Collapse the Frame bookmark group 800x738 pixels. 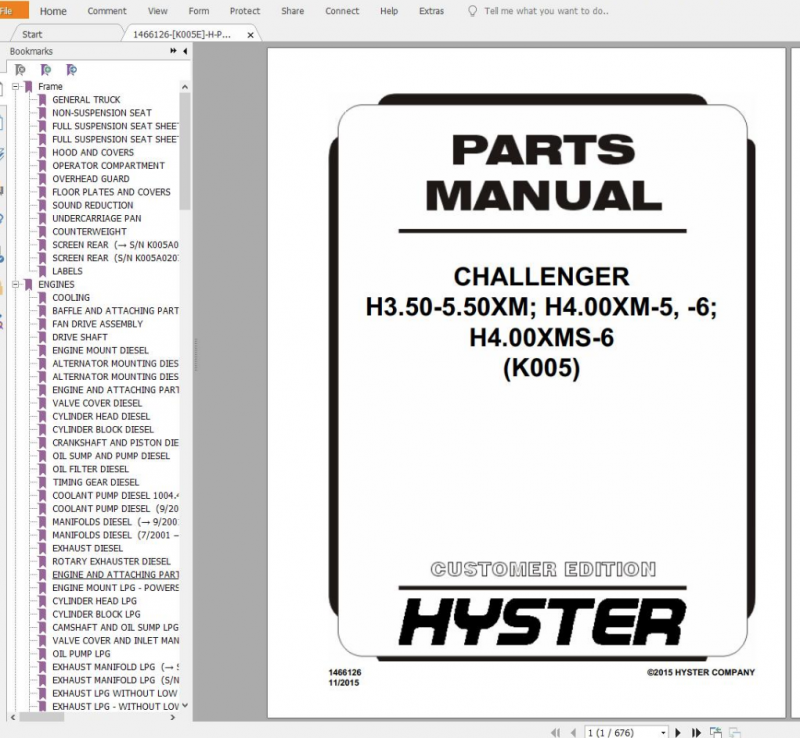tap(15, 86)
